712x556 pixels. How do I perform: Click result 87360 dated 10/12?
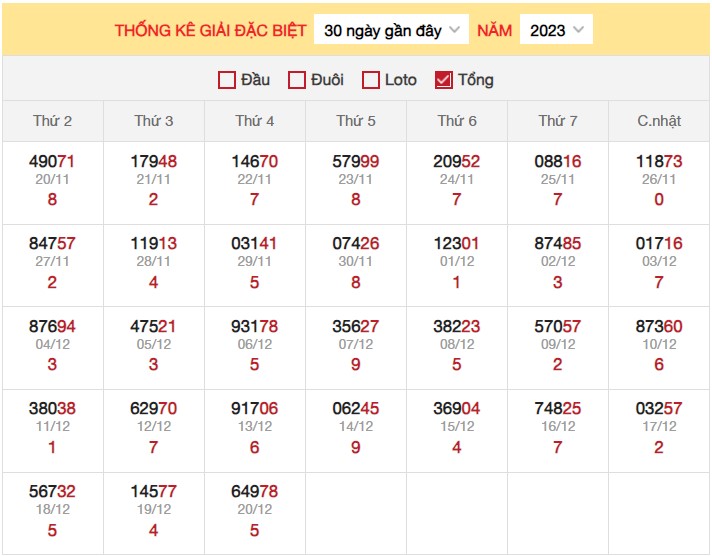[659, 325]
